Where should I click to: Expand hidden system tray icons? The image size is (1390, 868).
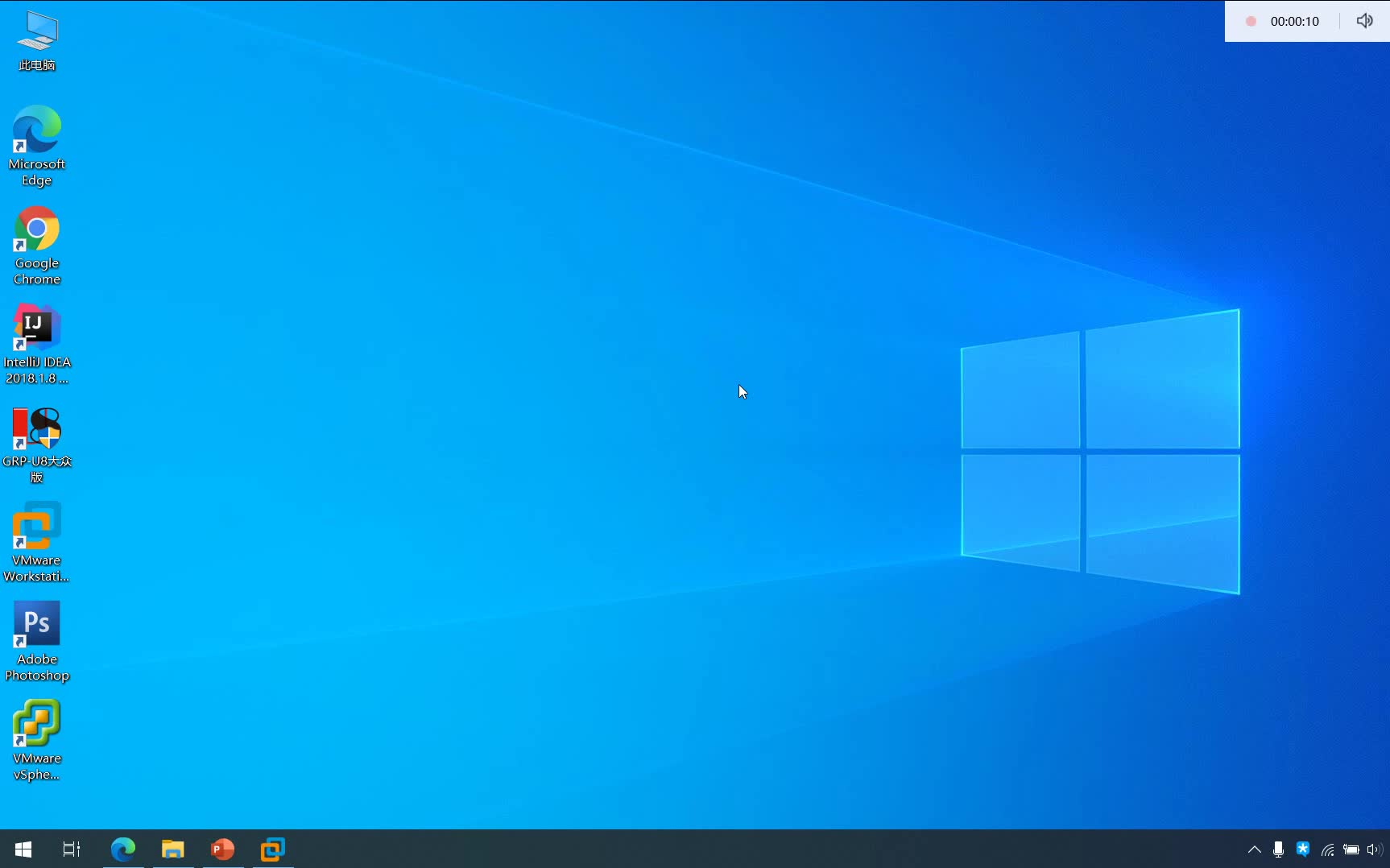click(1254, 849)
